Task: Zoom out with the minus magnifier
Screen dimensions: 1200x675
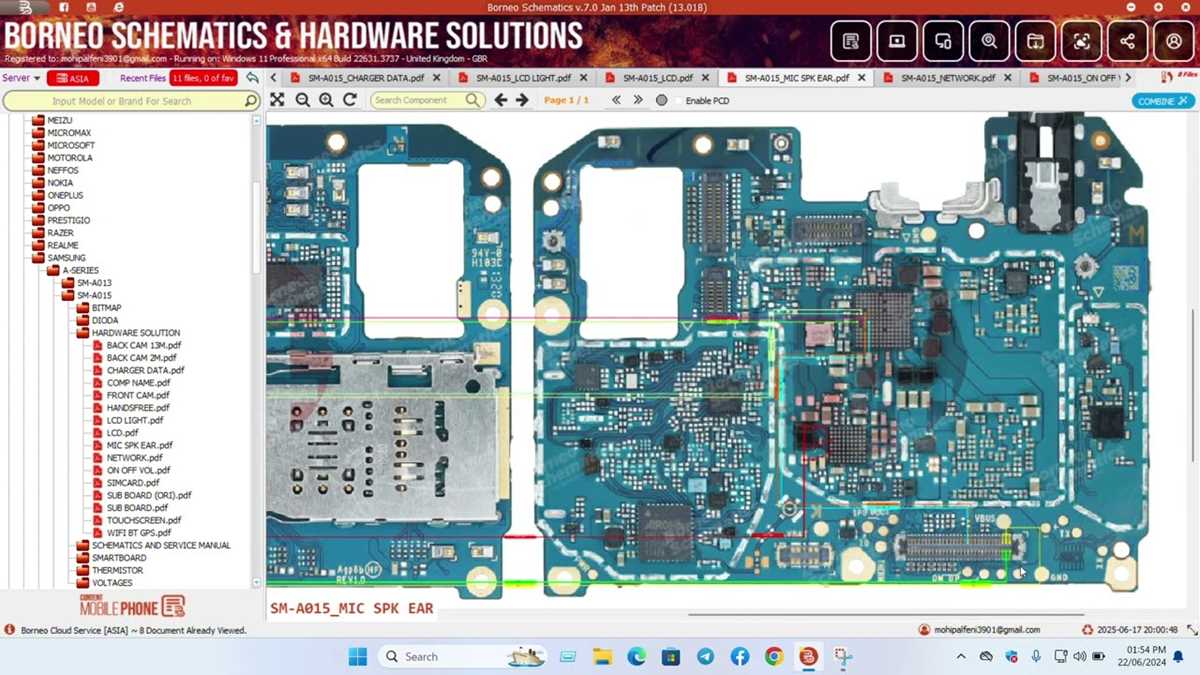Action: point(302,100)
